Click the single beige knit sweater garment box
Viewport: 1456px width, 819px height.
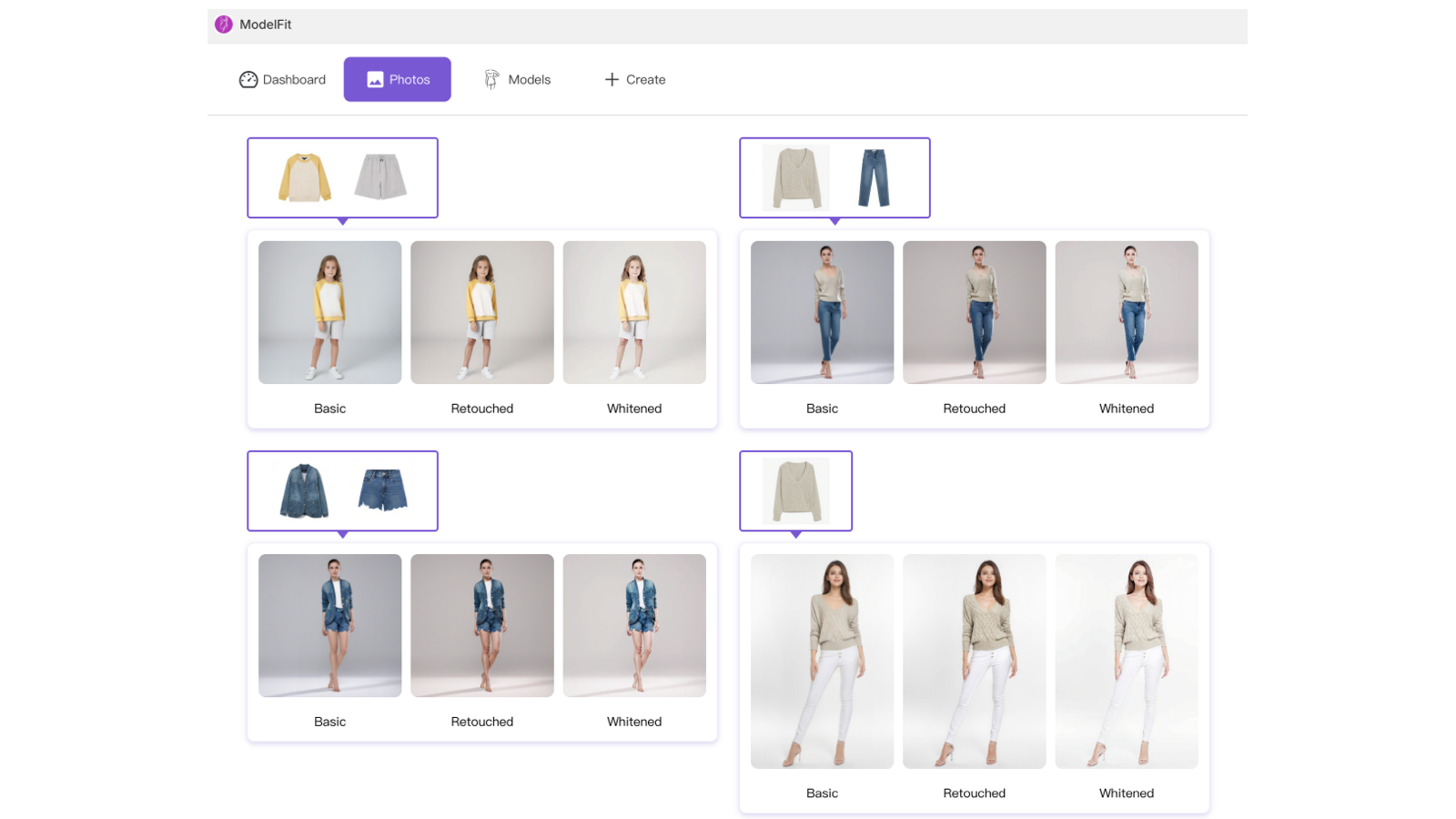796,490
